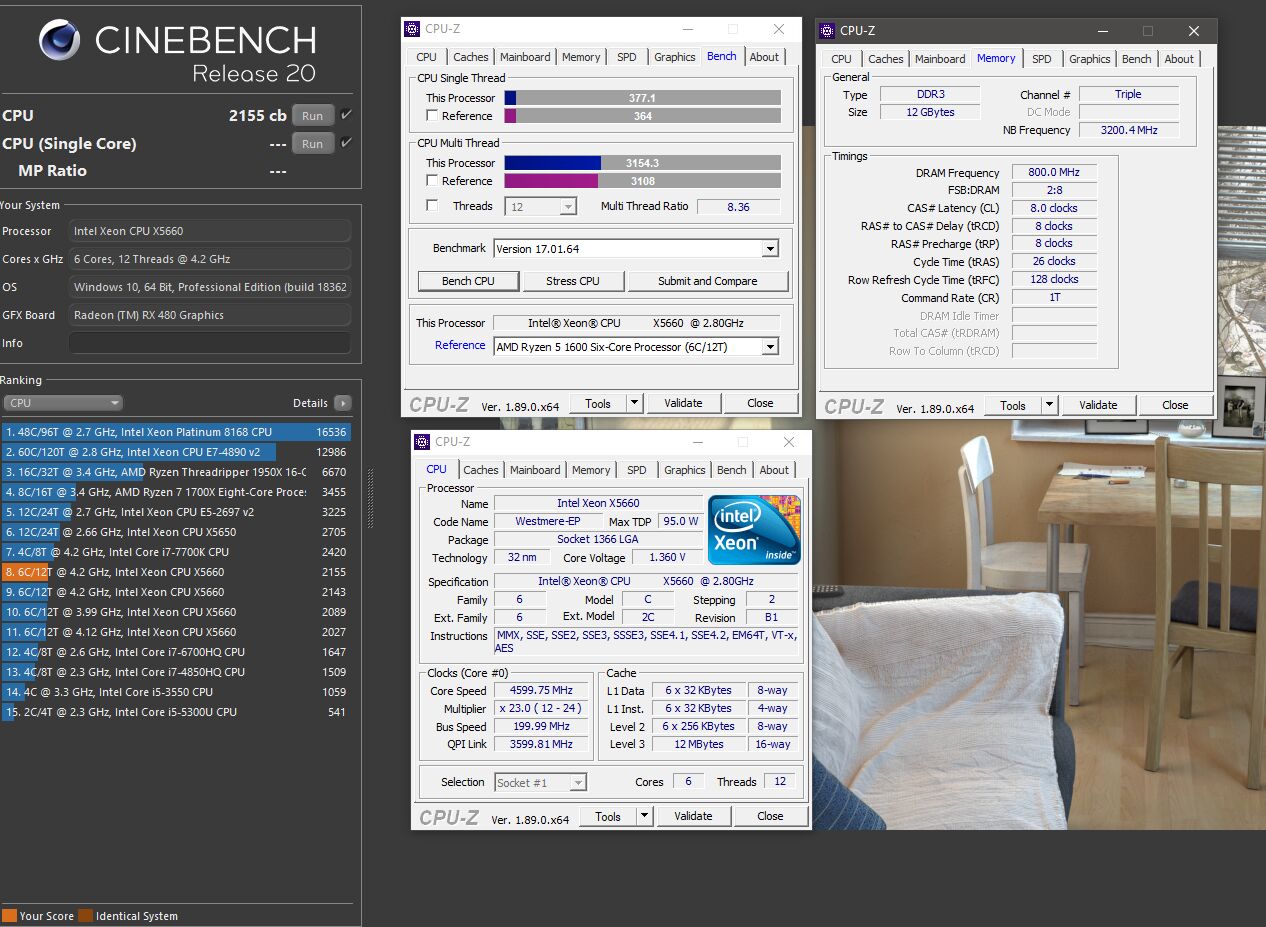Click the Intel Xeon inside logo

click(755, 530)
